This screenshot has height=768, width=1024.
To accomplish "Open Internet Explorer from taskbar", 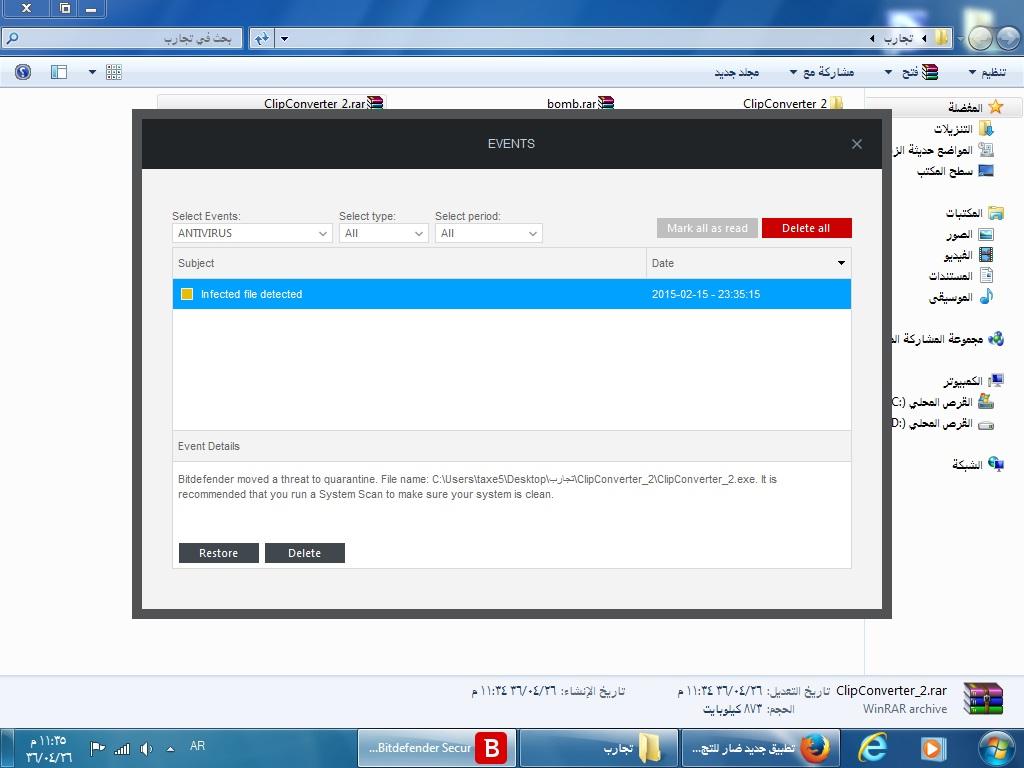I will [873, 748].
